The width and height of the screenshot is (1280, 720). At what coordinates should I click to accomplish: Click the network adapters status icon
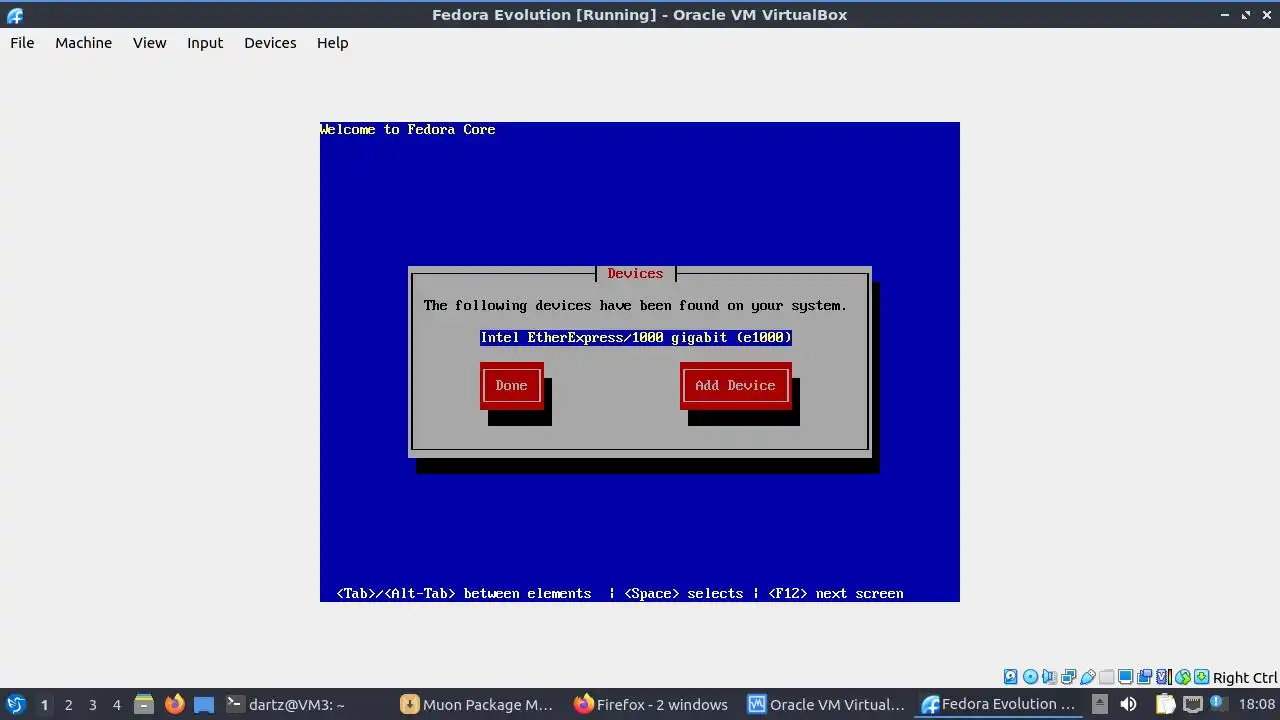[x=1069, y=677]
